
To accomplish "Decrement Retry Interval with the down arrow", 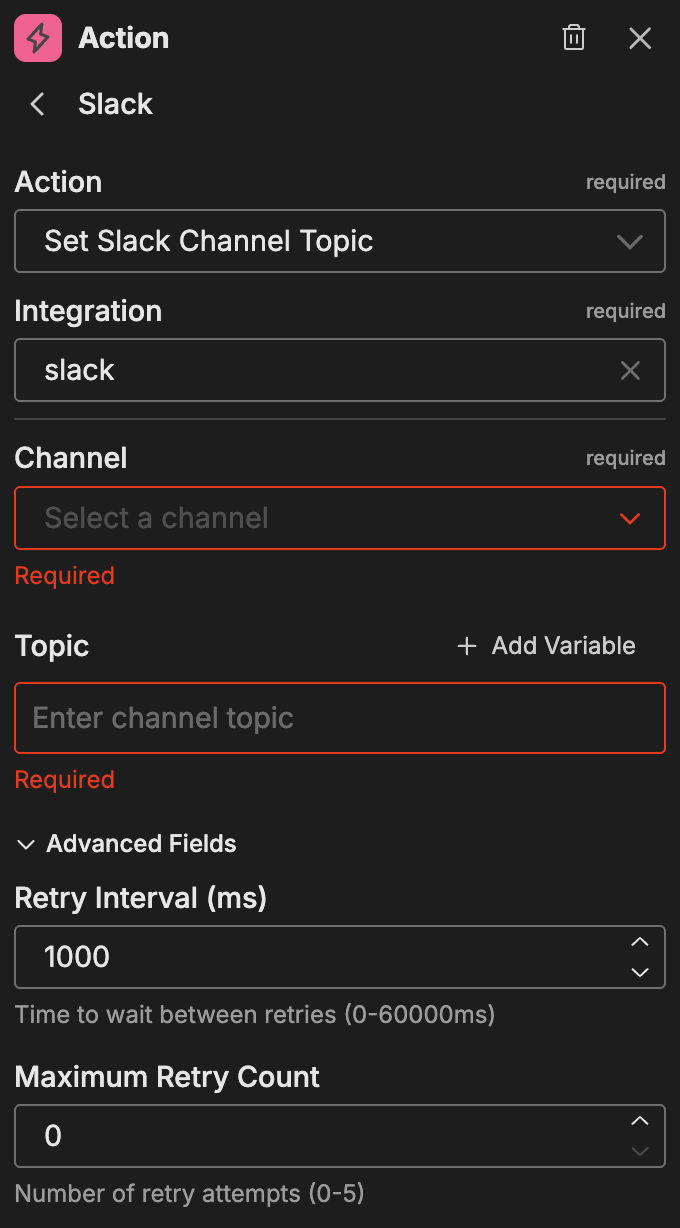I will coord(641,971).
